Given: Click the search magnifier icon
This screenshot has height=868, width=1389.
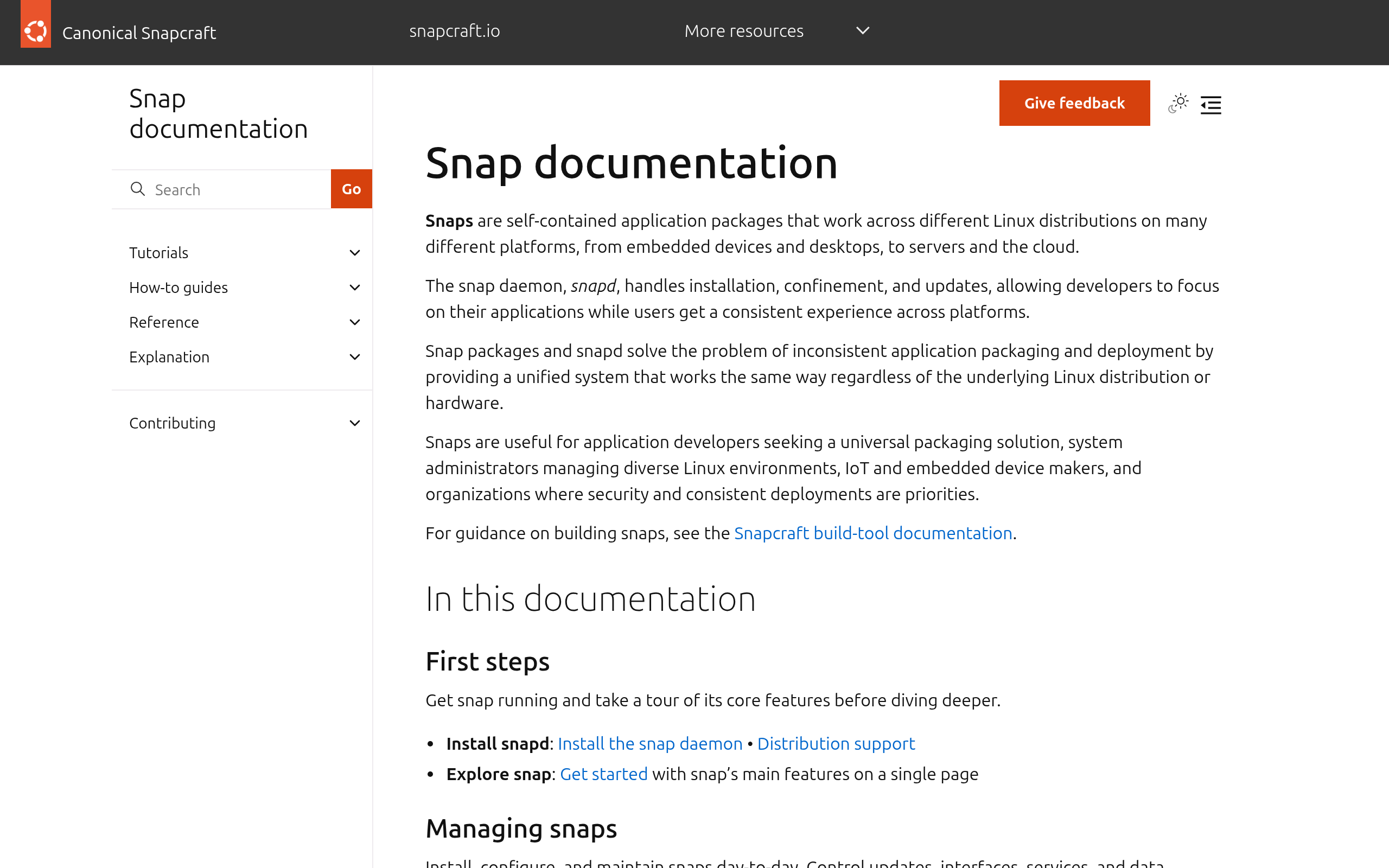Looking at the screenshot, I should tap(138, 189).
